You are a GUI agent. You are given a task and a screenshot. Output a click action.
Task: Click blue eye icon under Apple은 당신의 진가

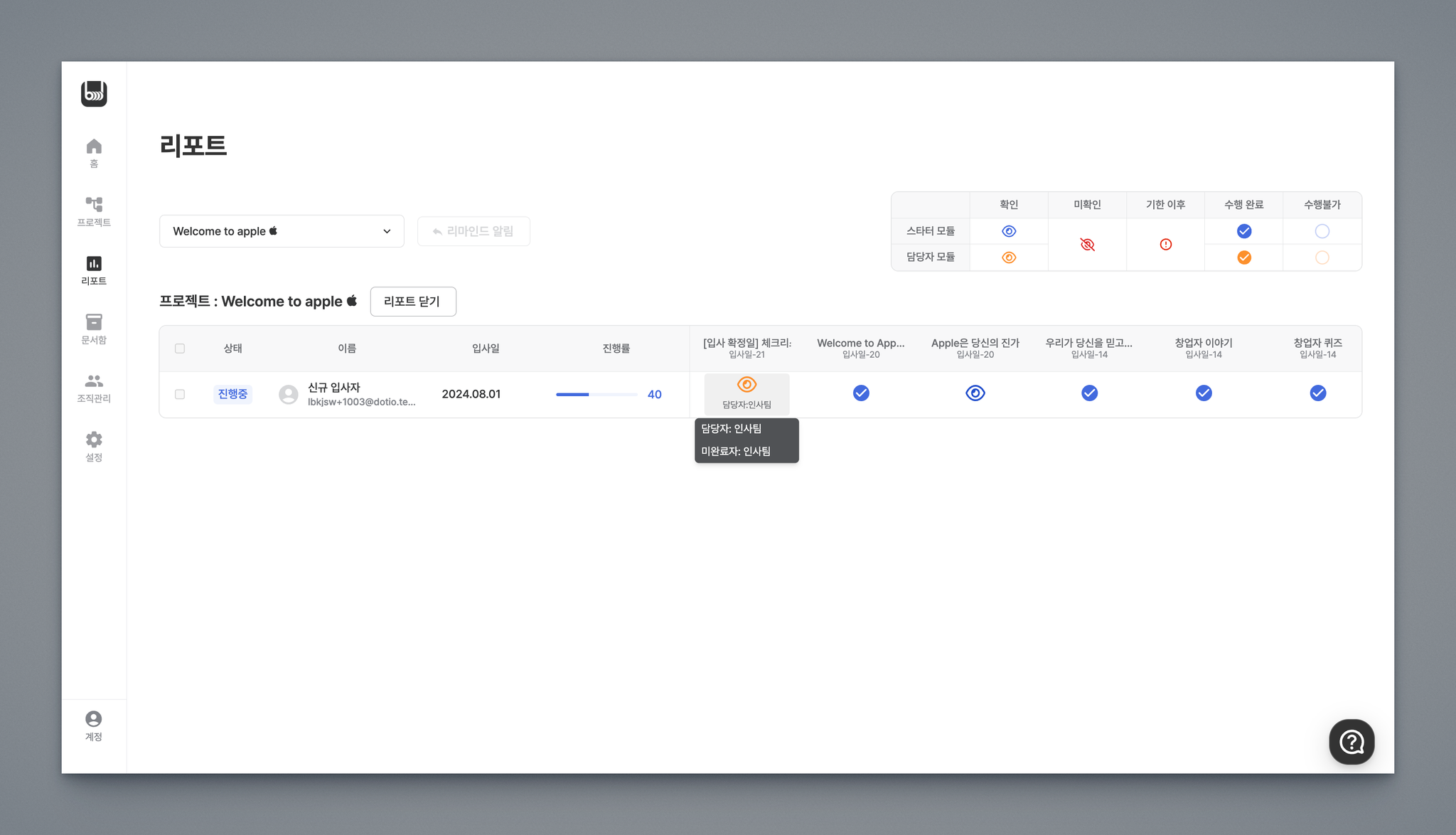[975, 393]
